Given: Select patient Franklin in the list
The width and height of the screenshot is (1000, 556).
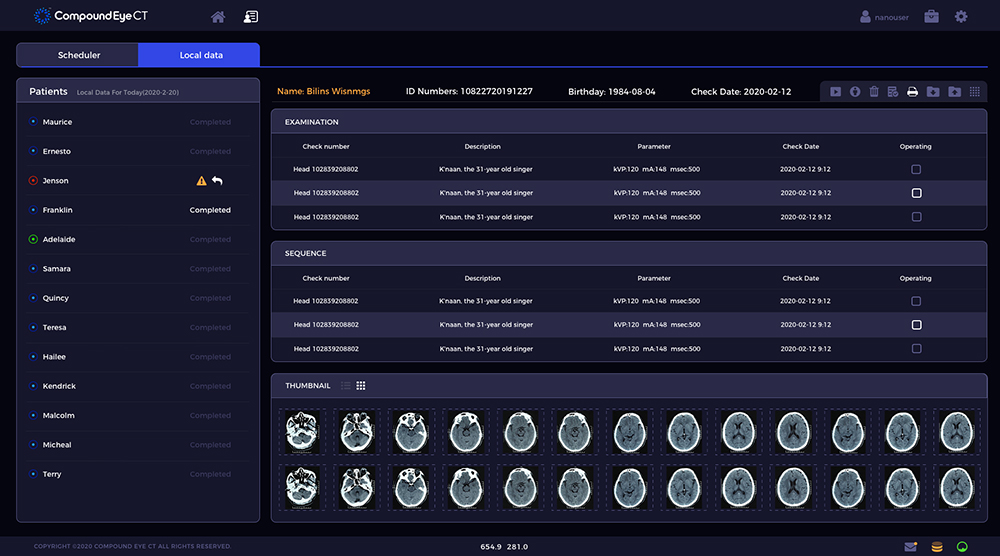Looking at the screenshot, I should (x=57, y=210).
